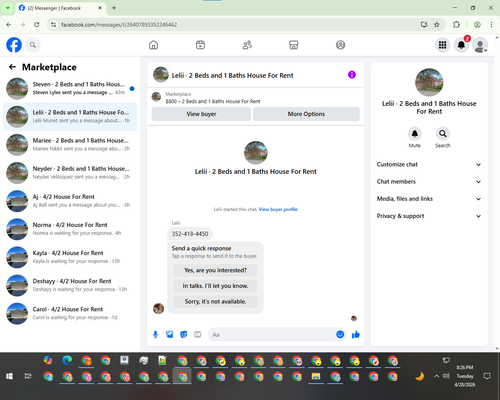Go to the Home feed icon
Screen dimensions: 500x400
[153, 45]
